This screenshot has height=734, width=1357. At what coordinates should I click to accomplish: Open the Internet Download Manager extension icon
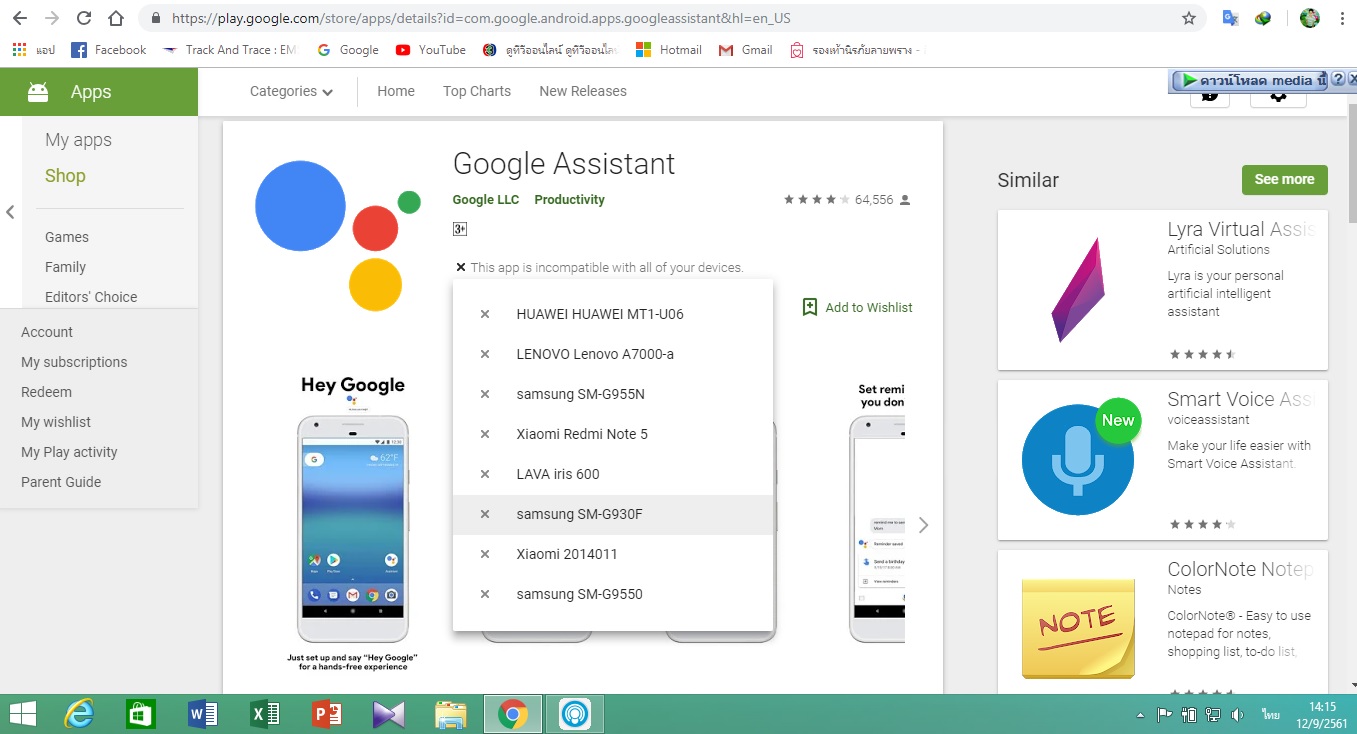coord(1263,18)
